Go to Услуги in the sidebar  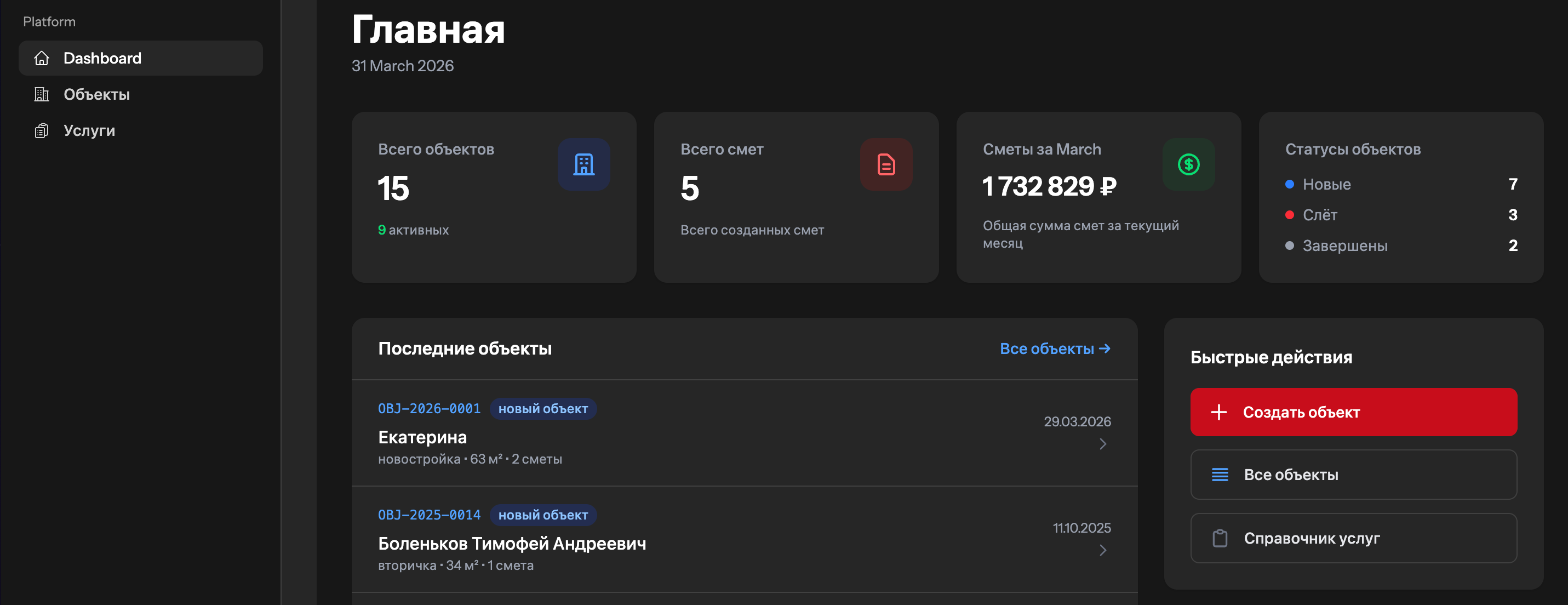pyautogui.click(x=89, y=131)
